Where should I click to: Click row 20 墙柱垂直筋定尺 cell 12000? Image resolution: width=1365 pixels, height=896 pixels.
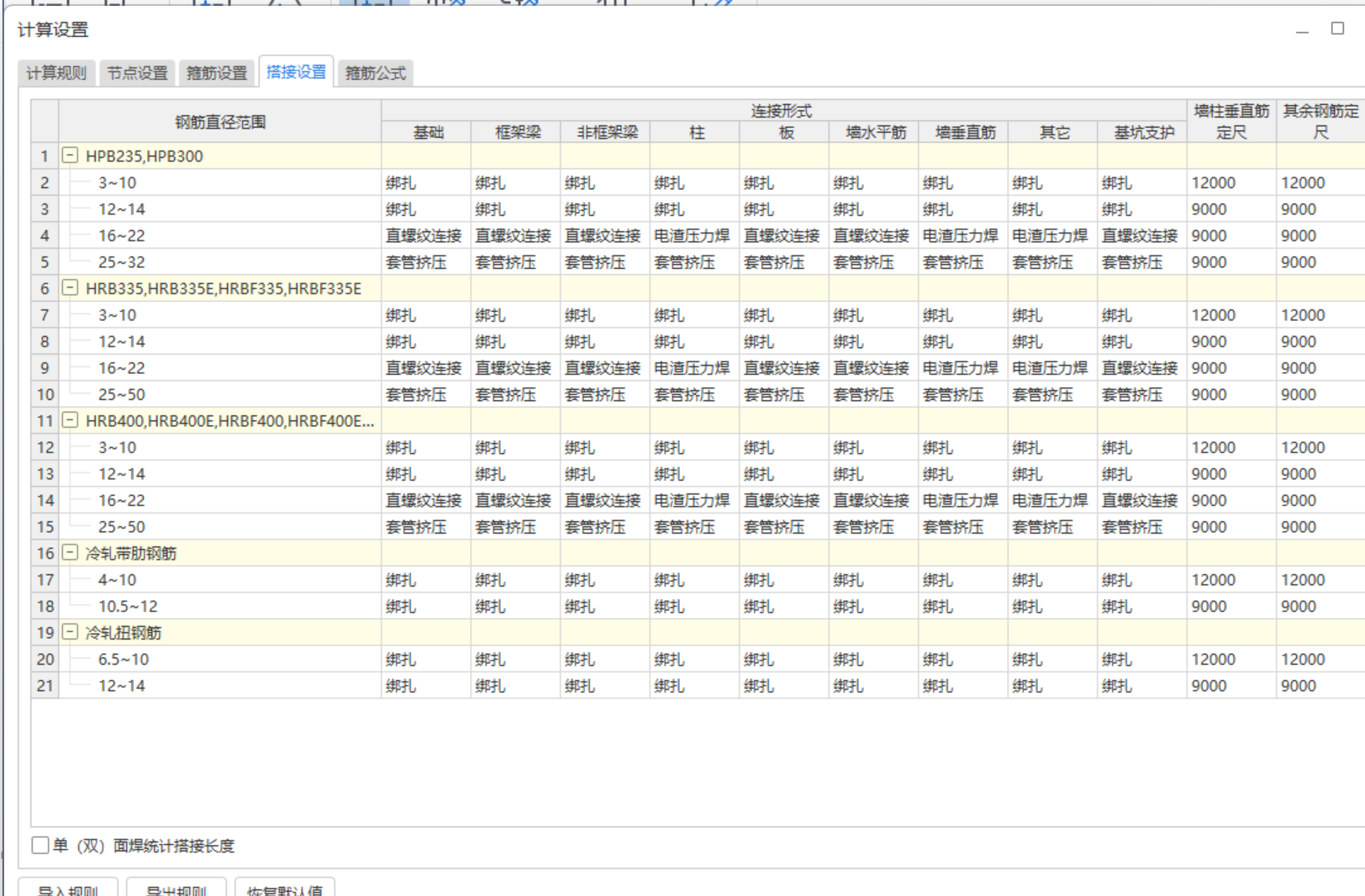pyautogui.click(x=1232, y=659)
